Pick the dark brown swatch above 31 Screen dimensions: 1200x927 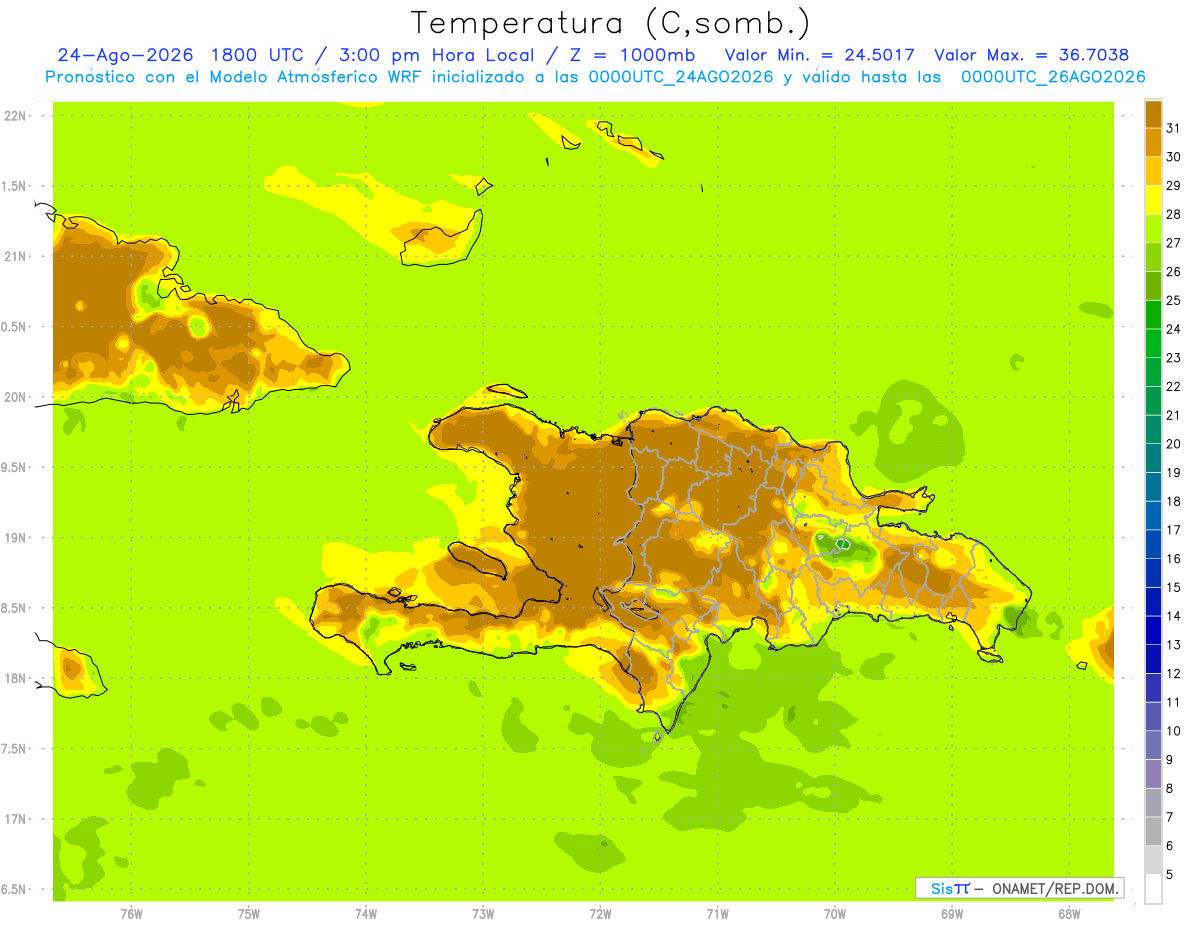(x=1153, y=114)
